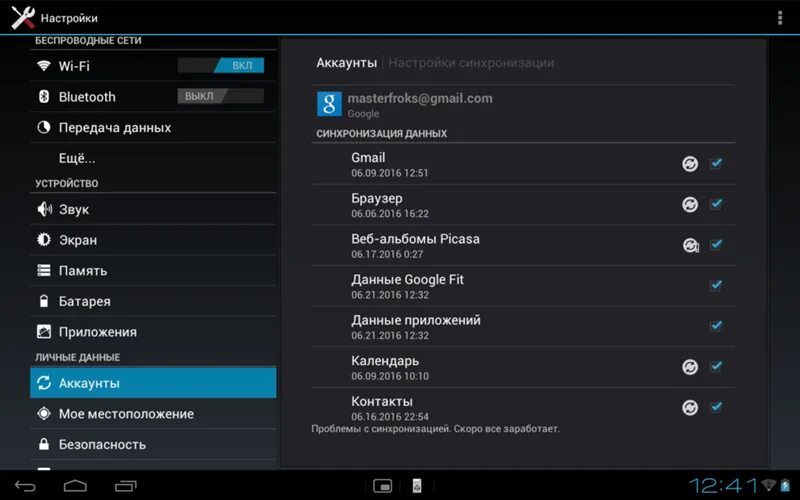Uncheck Веб-альбомы Picasa sync checkbox

(716, 244)
